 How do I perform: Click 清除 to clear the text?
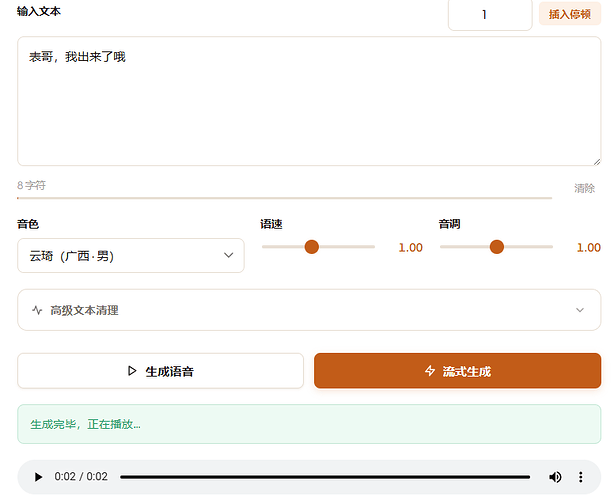pos(584,188)
